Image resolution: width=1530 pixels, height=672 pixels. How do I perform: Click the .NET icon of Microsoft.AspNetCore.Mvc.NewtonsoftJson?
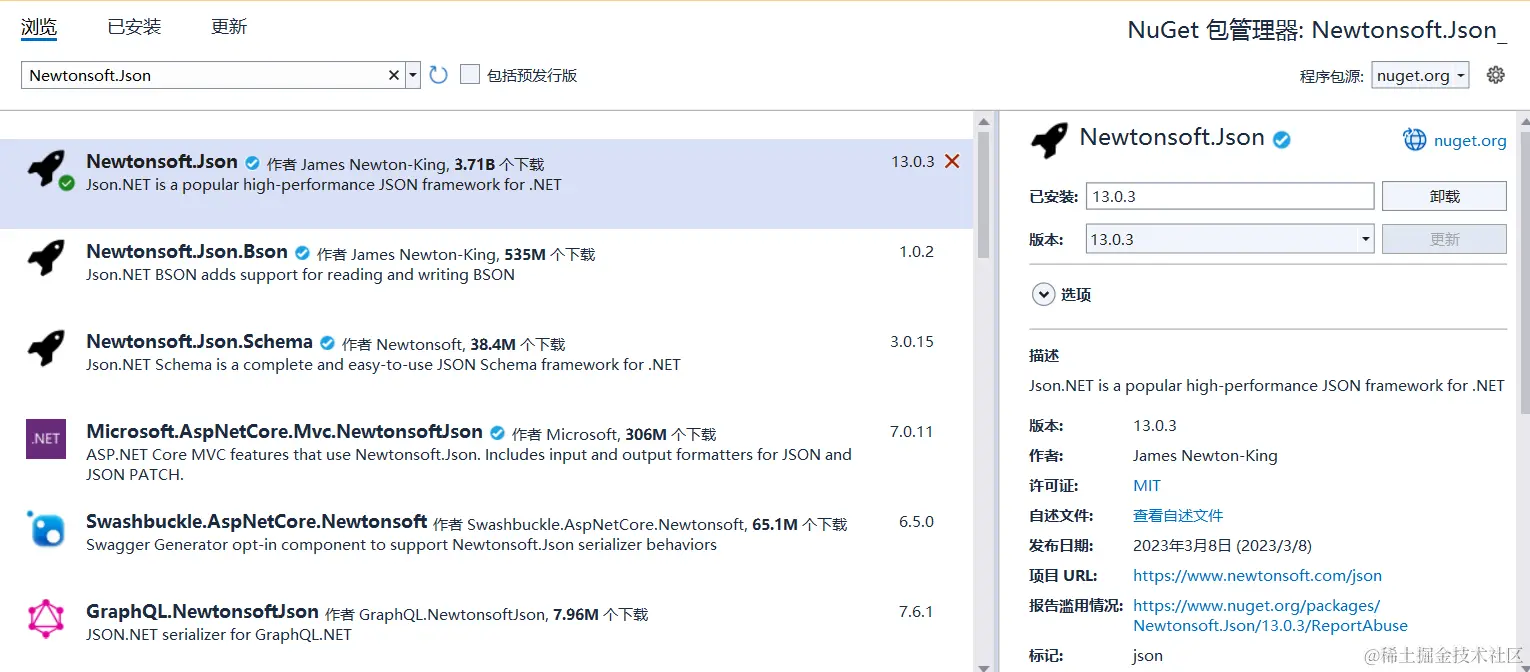(46, 439)
